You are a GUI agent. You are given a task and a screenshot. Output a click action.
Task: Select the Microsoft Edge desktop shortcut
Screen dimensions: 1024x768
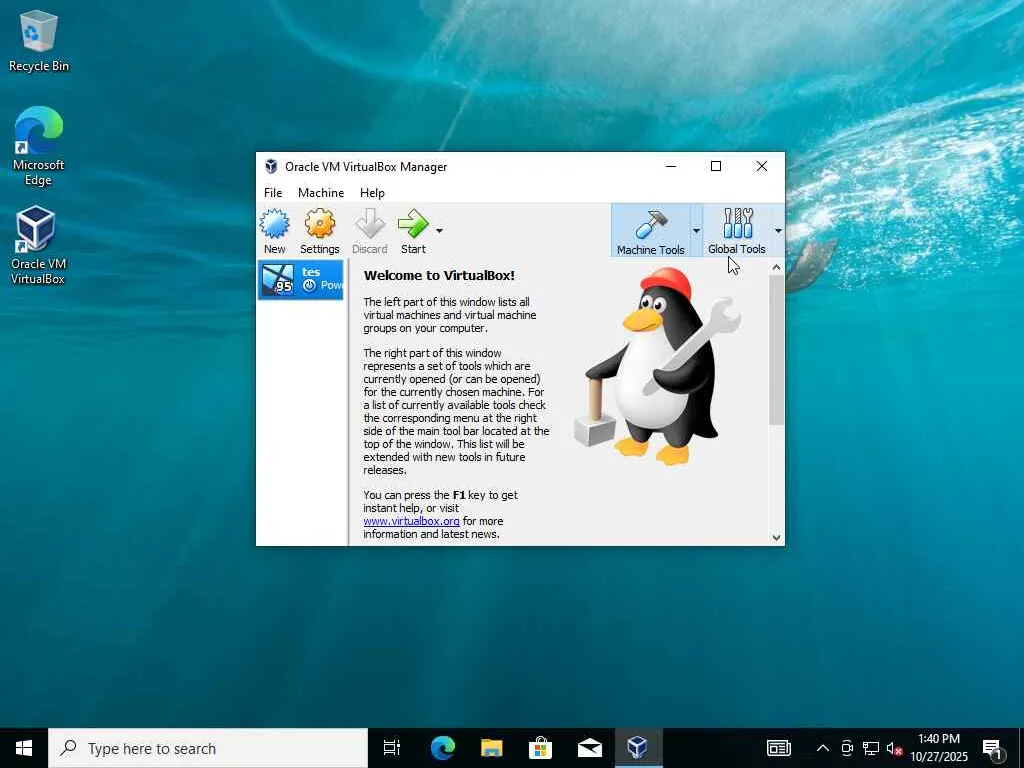[39, 146]
